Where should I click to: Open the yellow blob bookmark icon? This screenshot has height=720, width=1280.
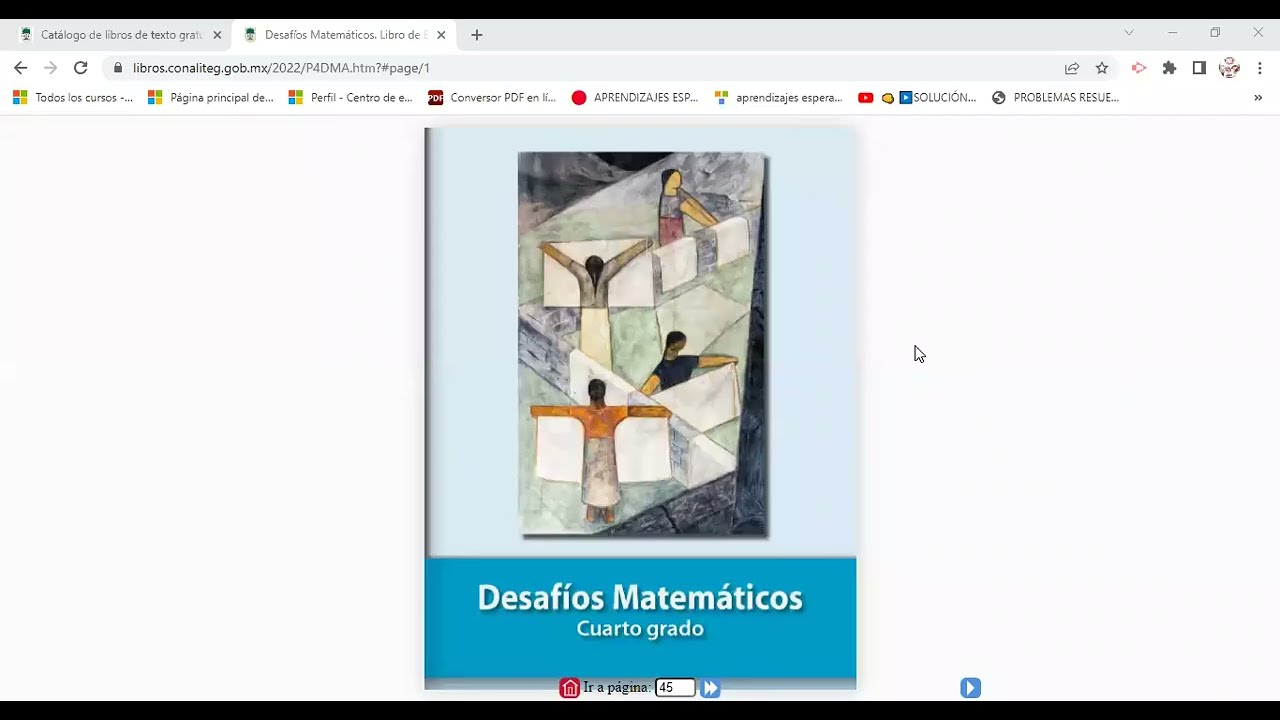click(887, 98)
